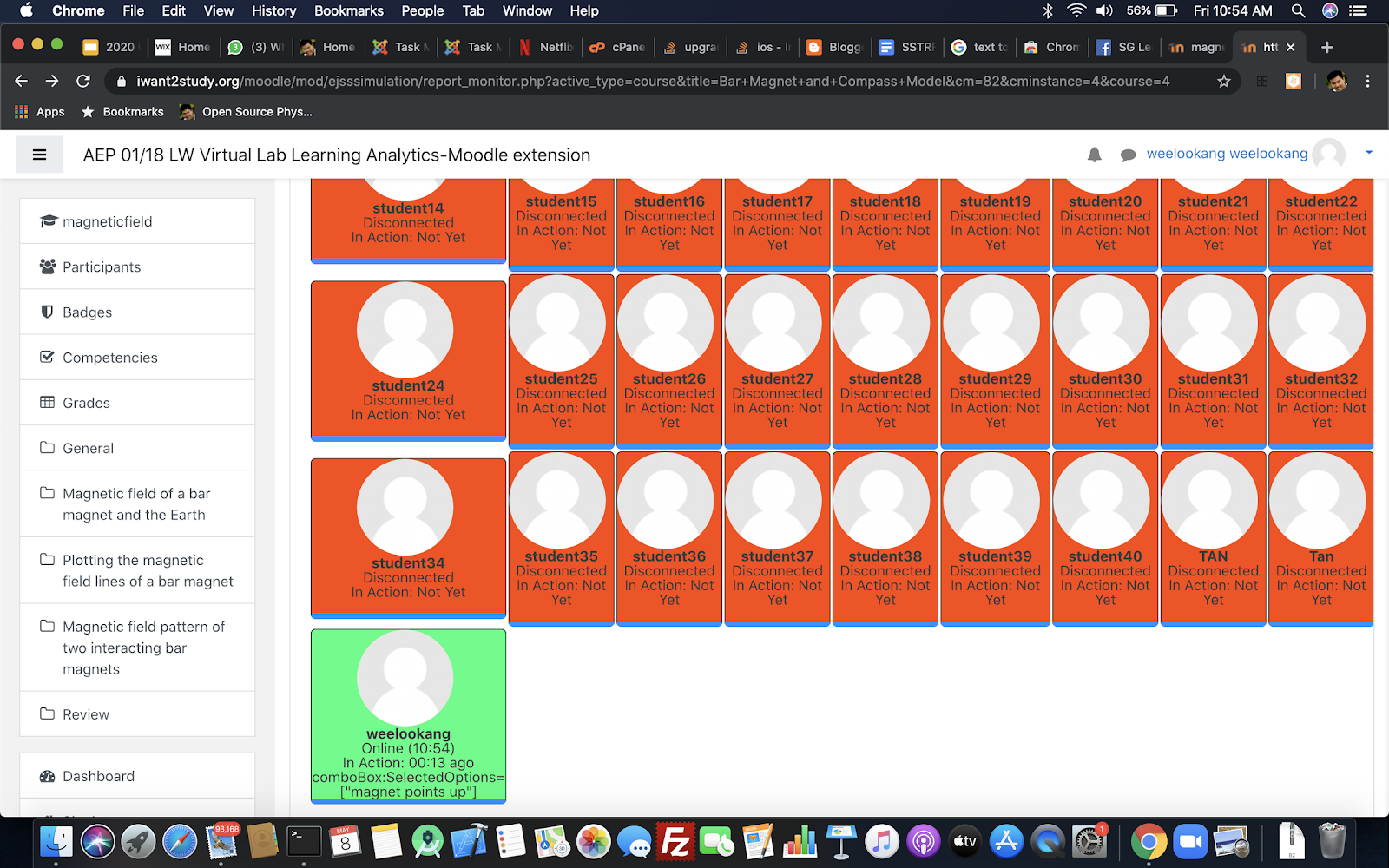Open a new browser tab
The width and height of the screenshot is (1389, 868).
click(1326, 47)
